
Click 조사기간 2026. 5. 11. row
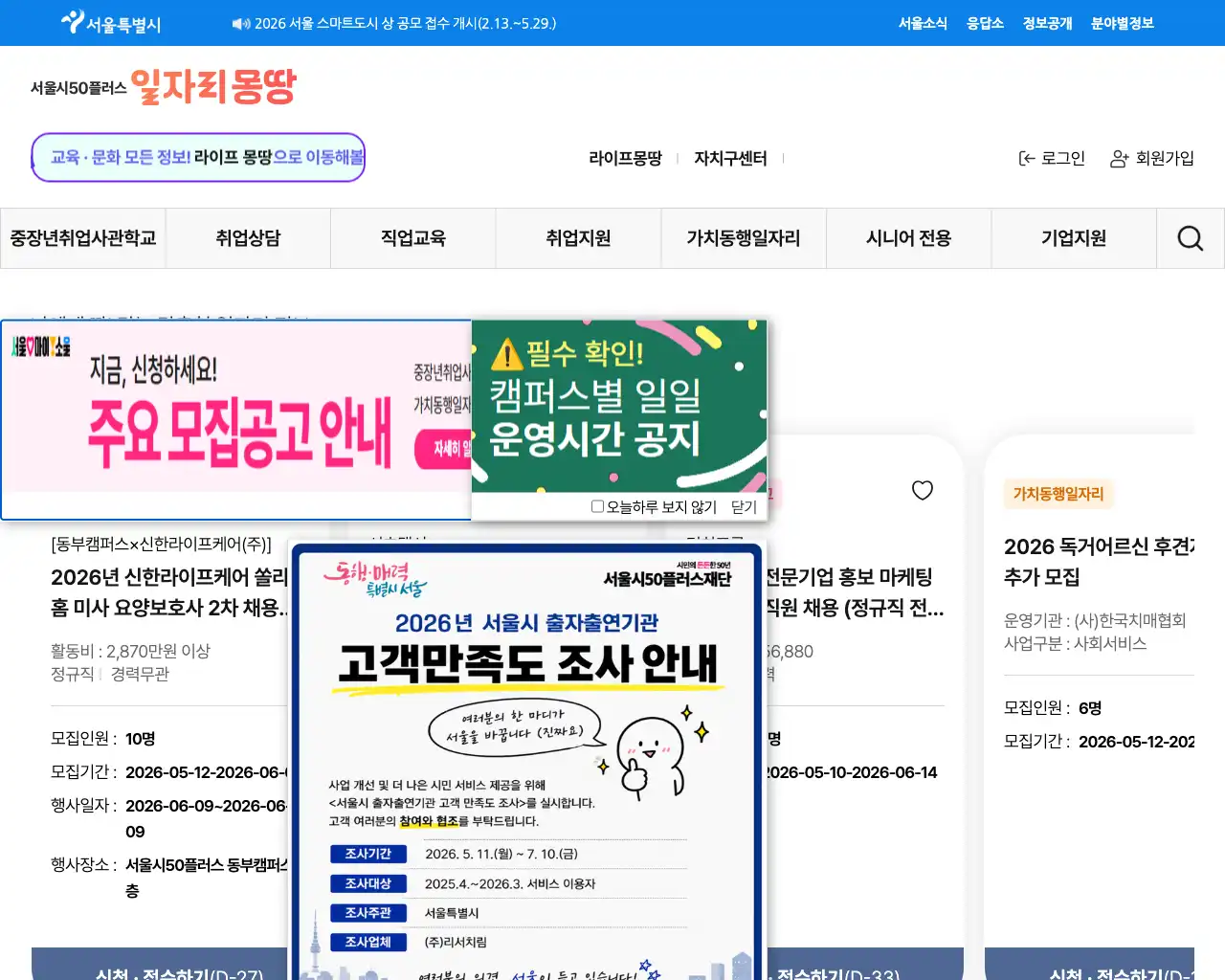(508, 854)
